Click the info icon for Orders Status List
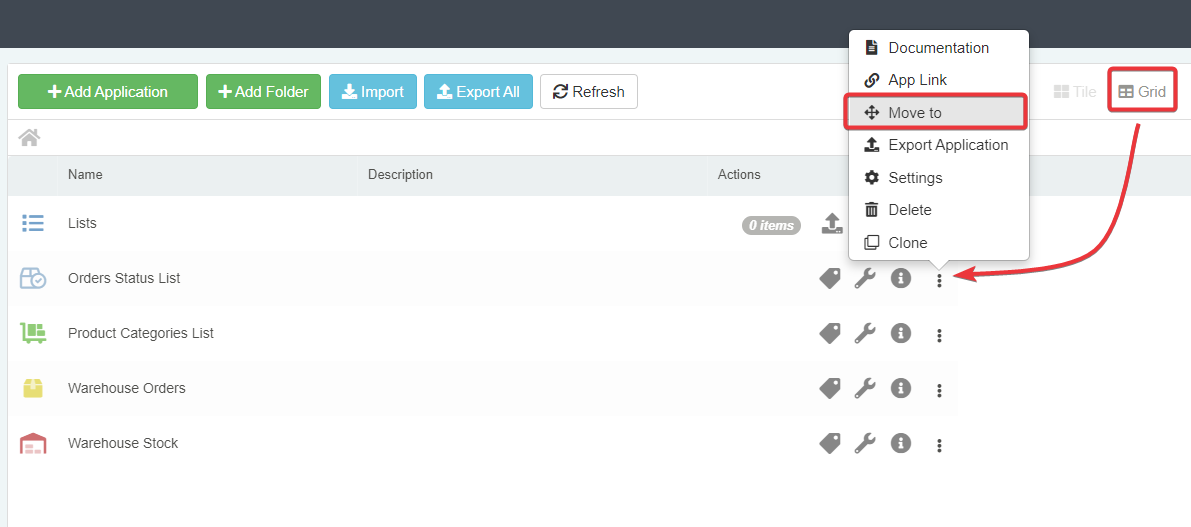Viewport: 1191px width, 527px height. [x=901, y=279]
